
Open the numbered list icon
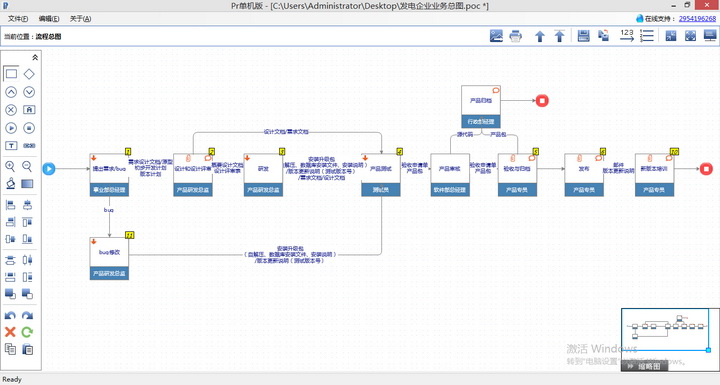[x=647, y=36]
